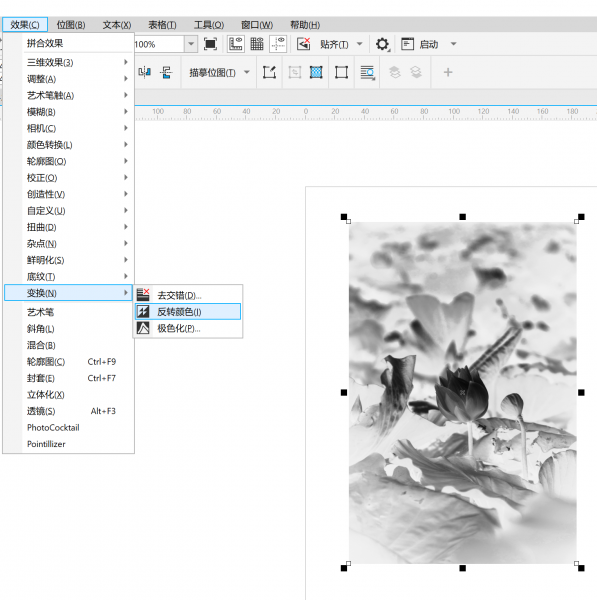Click the mirror horizontally icon

[x=145, y=72]
